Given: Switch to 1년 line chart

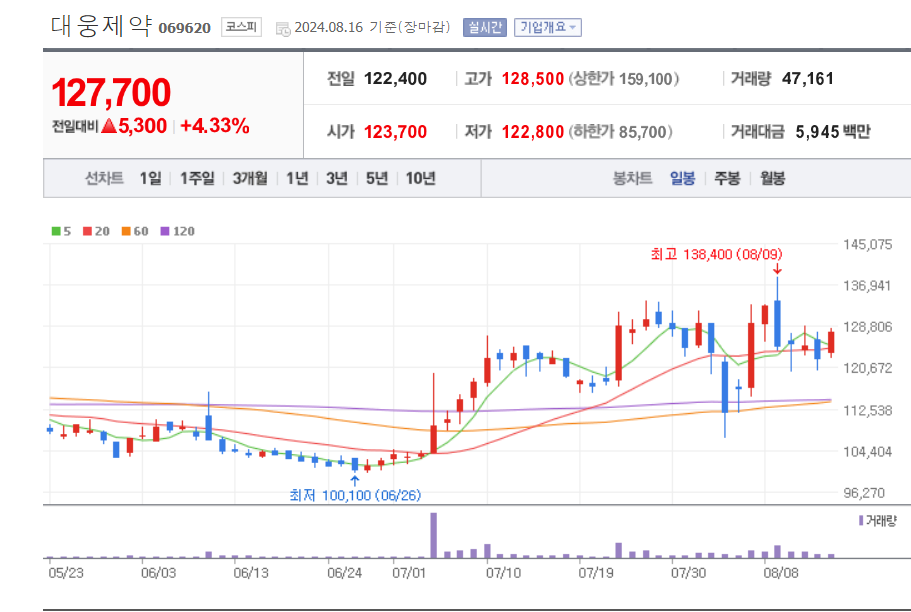Looking at the screenshot, I should [297, 178].
